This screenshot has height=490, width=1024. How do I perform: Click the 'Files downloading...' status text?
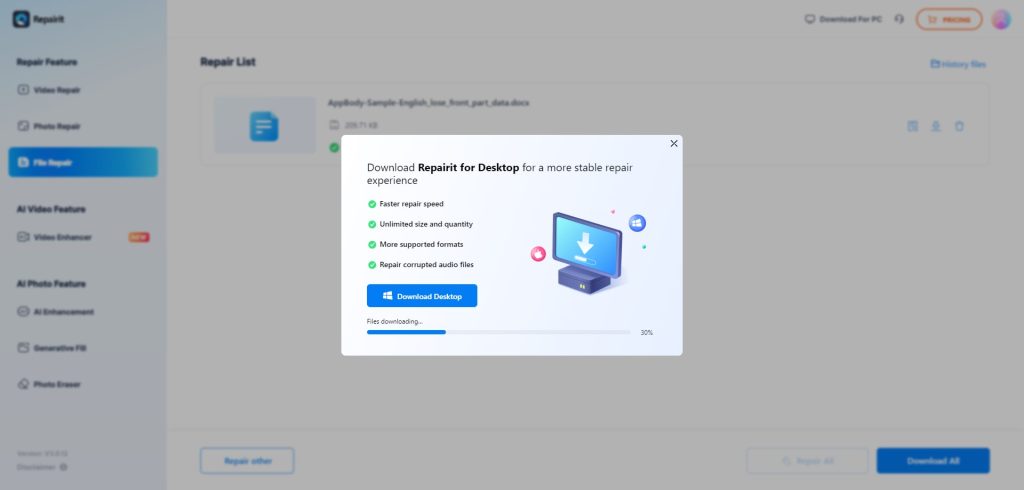394,321
